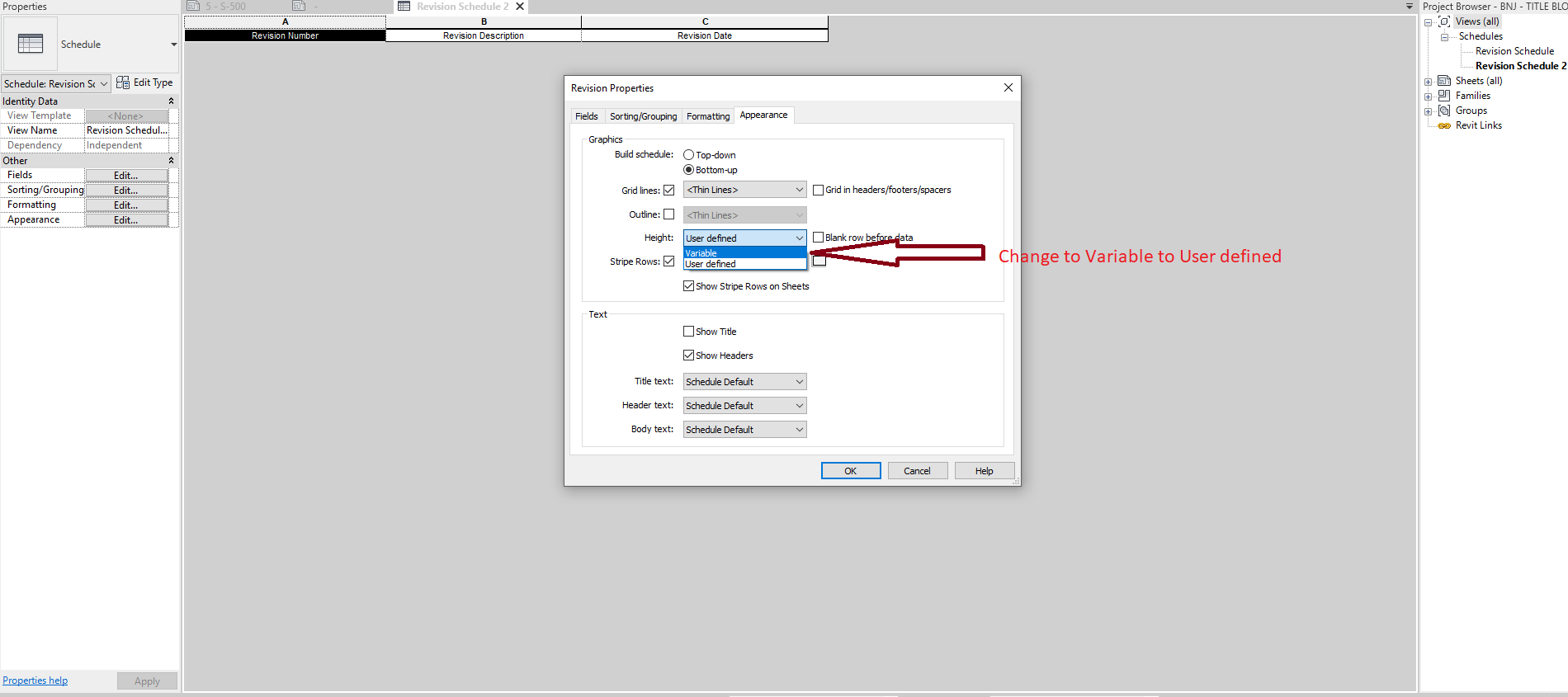Screen dimensions: 1568x697
Task: Click the Revit Links icon
Action: (x=1444, y=125)
